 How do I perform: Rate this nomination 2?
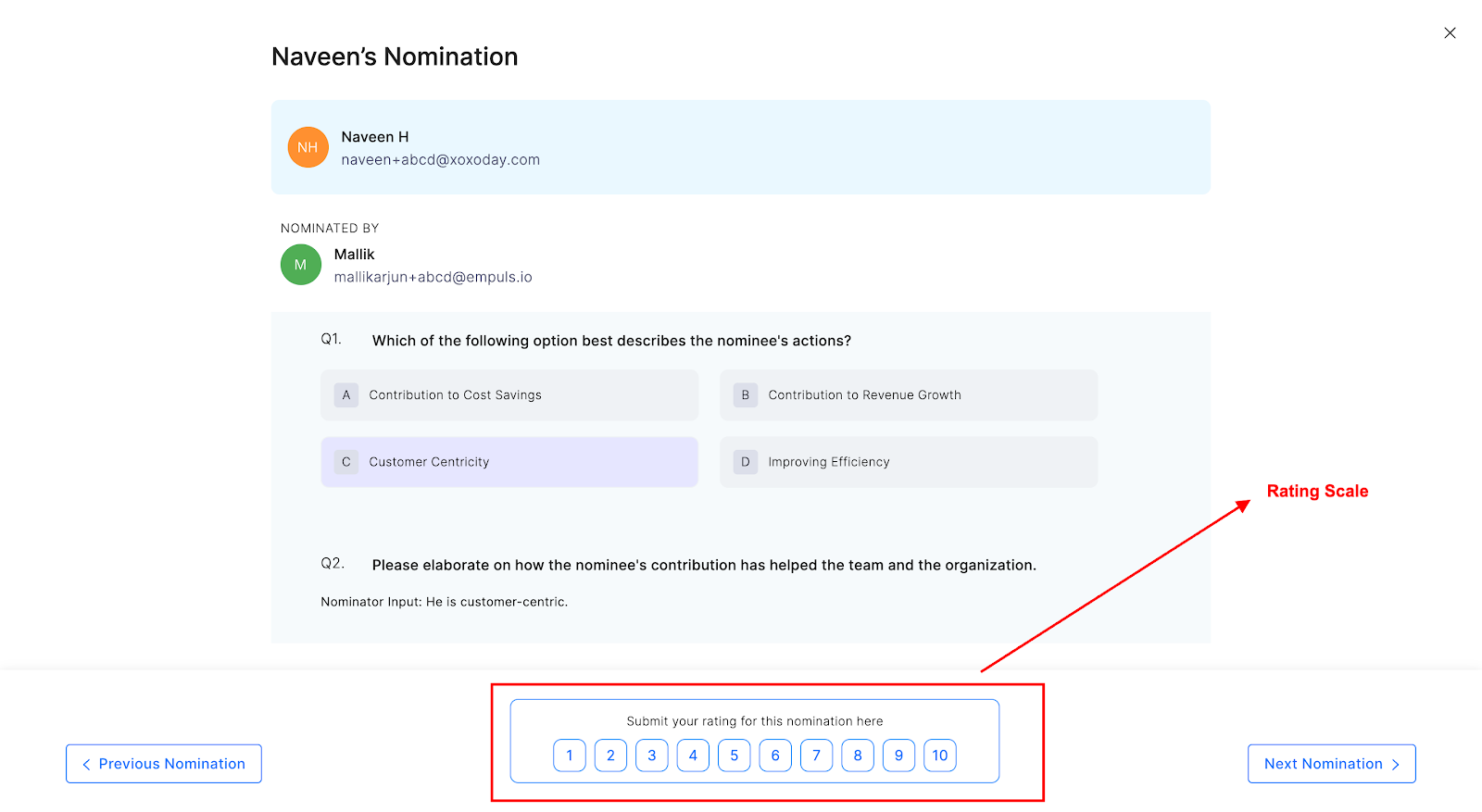click(x=610, y=756)
